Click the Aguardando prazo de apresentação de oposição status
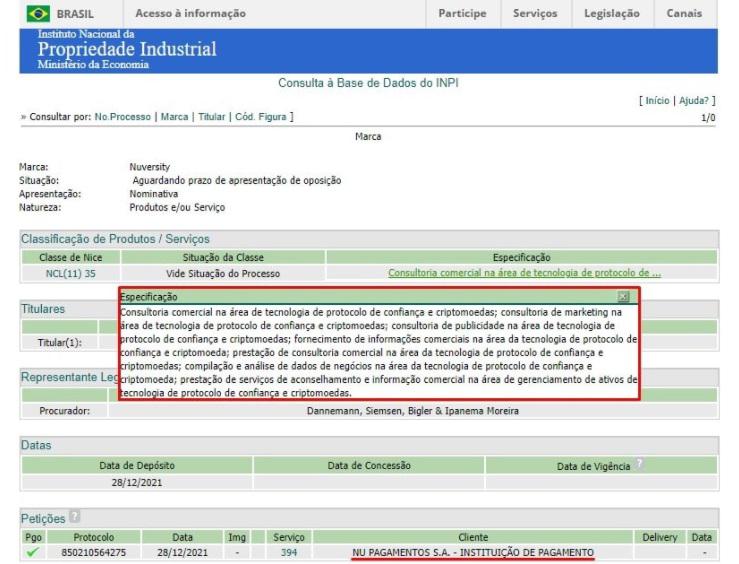The image size is (739, 564). click(x=237, y=180)
